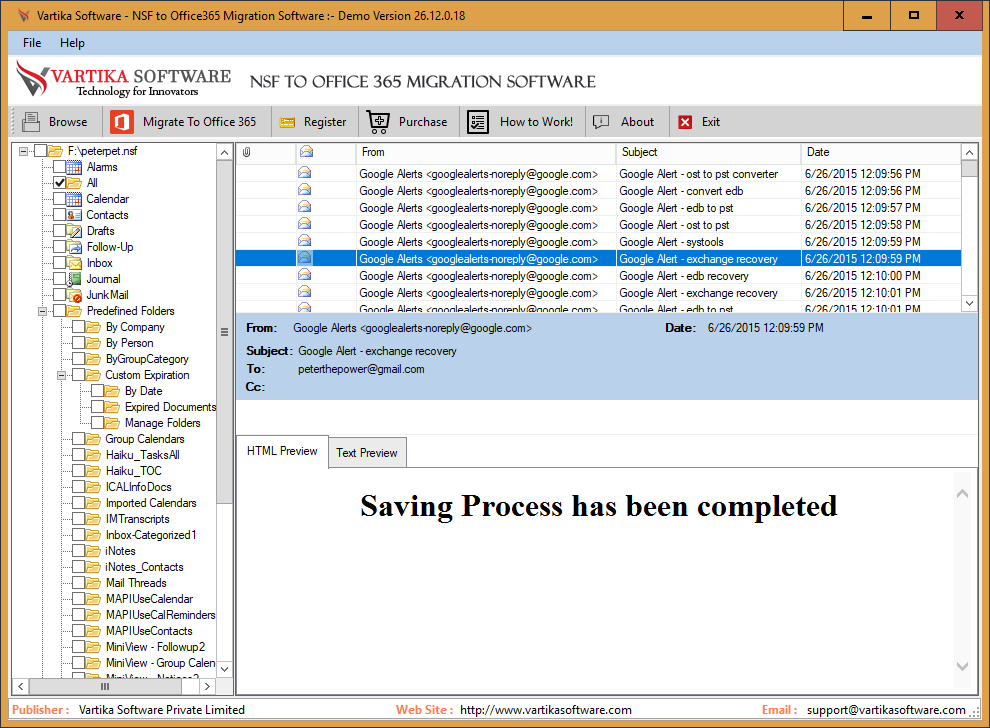Click the Register key icon
The width and height of the screenshot is (990, 728).
[x=287, y=122]
